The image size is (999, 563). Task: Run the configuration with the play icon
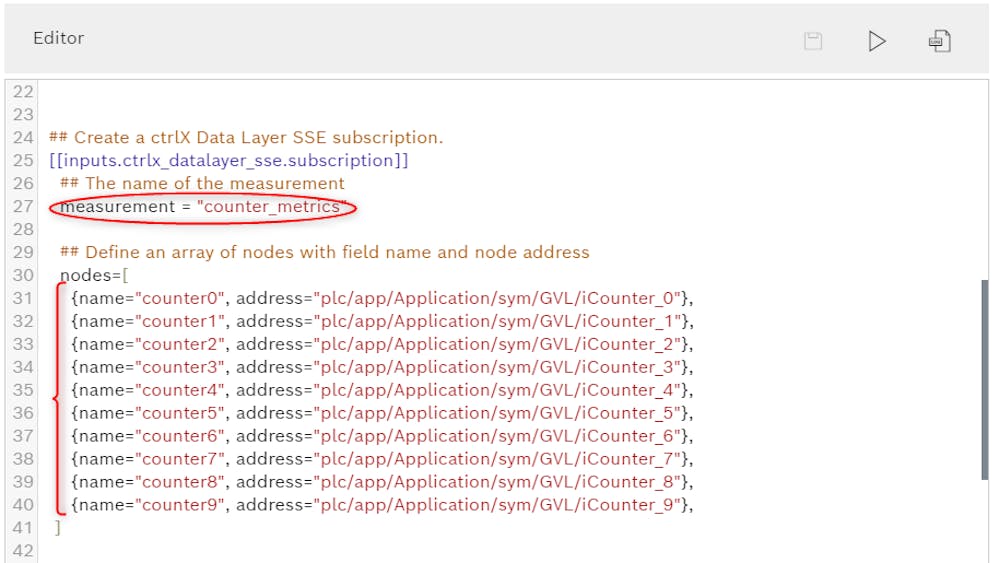pos(877,41)
